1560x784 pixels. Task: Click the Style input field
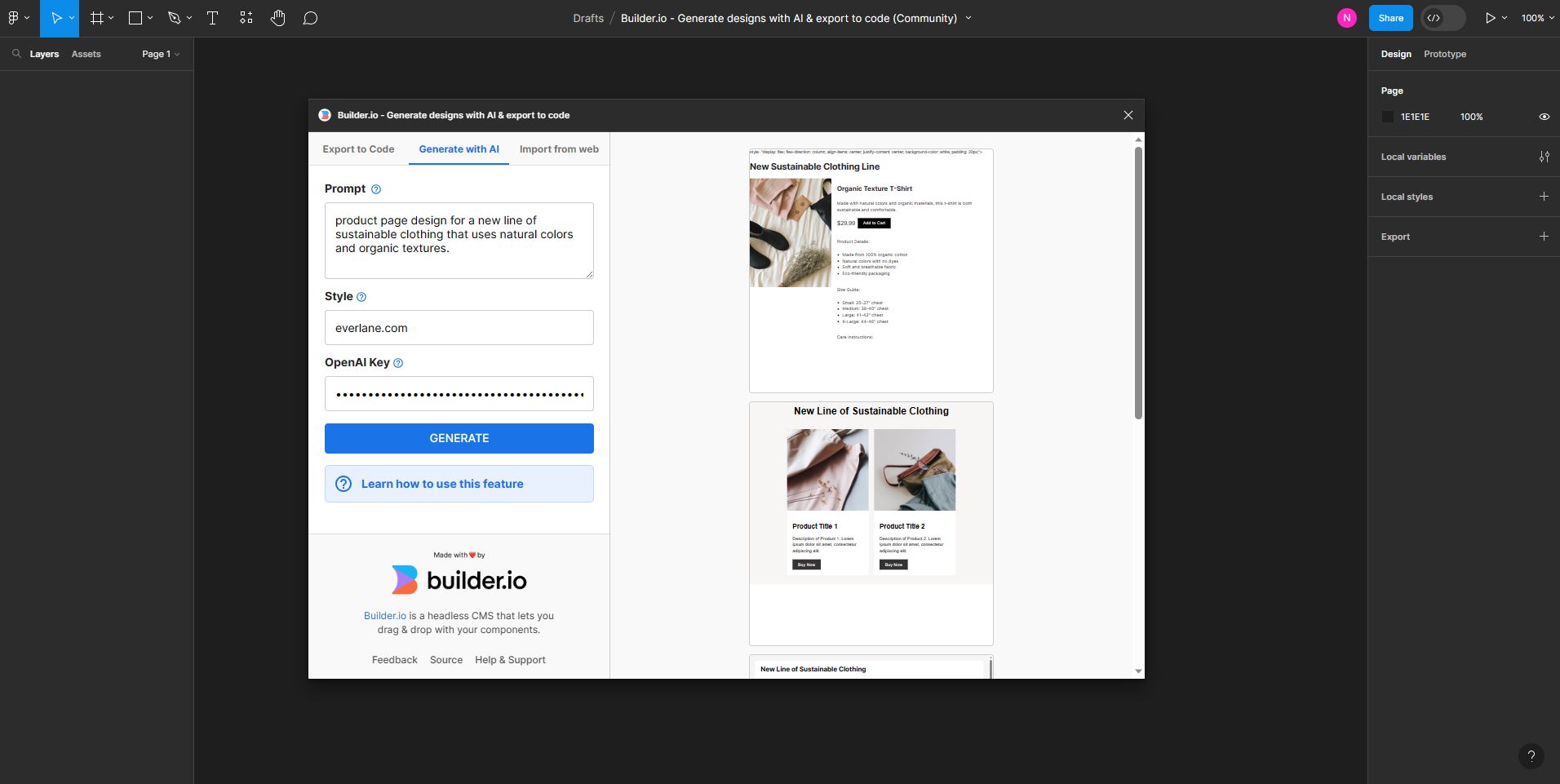point(459,328)
